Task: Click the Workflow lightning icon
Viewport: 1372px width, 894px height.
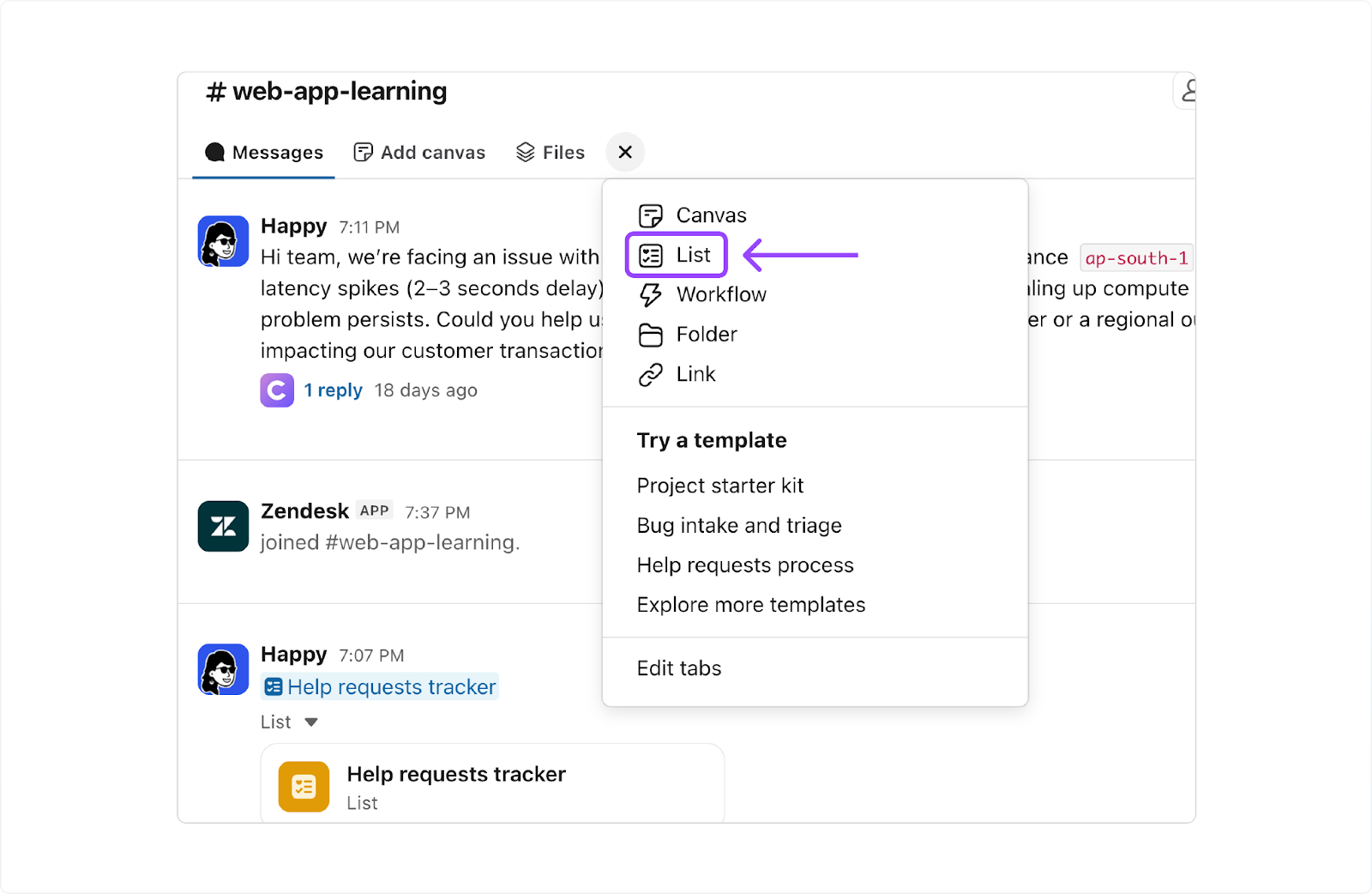Action: pos(652,294)
